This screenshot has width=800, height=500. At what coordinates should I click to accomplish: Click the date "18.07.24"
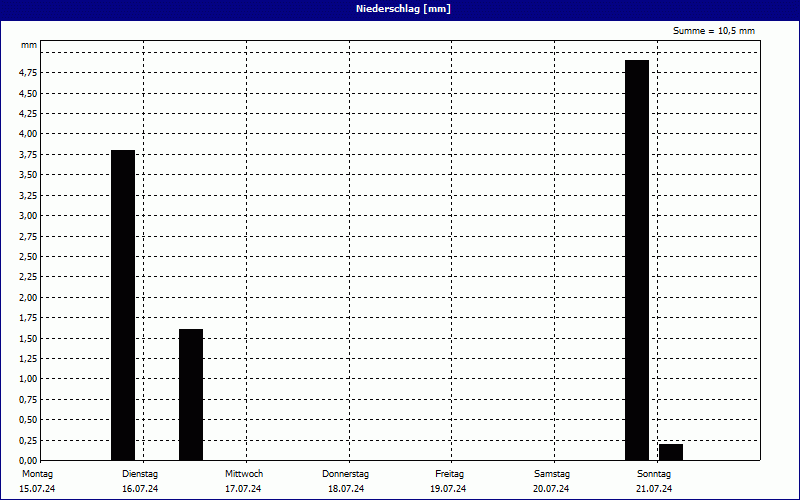pyautogui.click(x=346, y=489)
